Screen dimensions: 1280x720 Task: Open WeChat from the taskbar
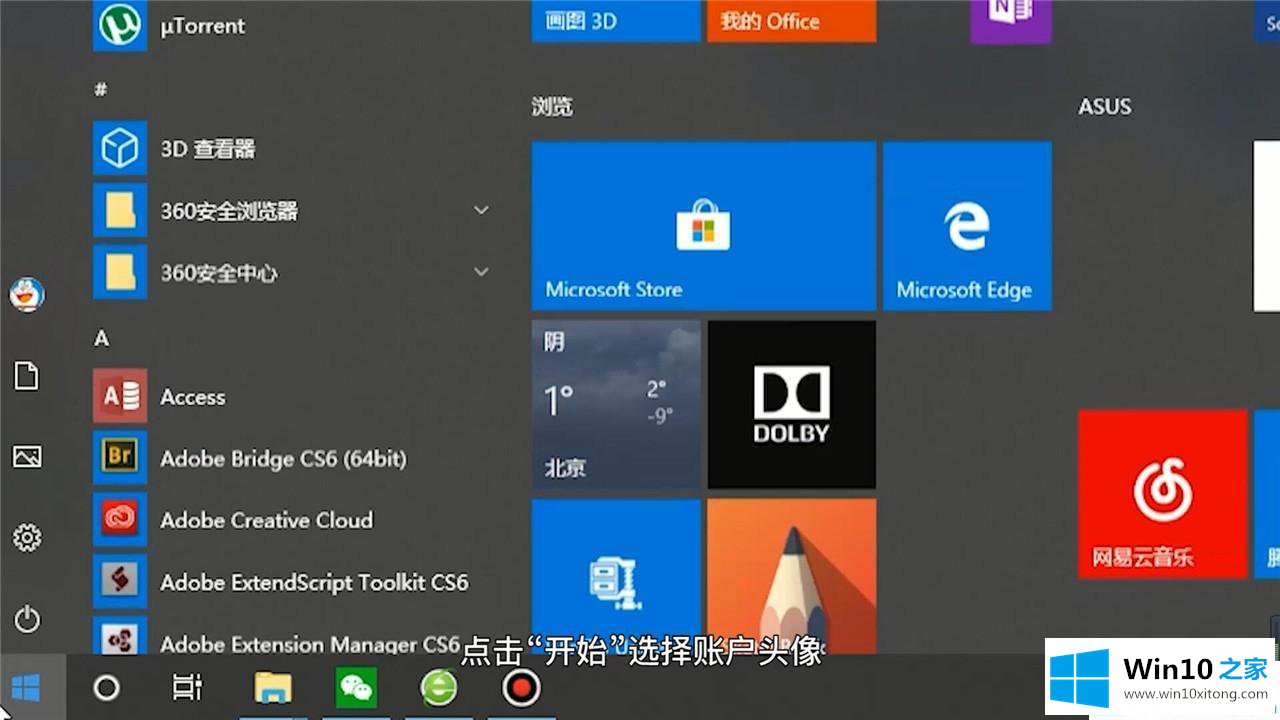[356, 687]
